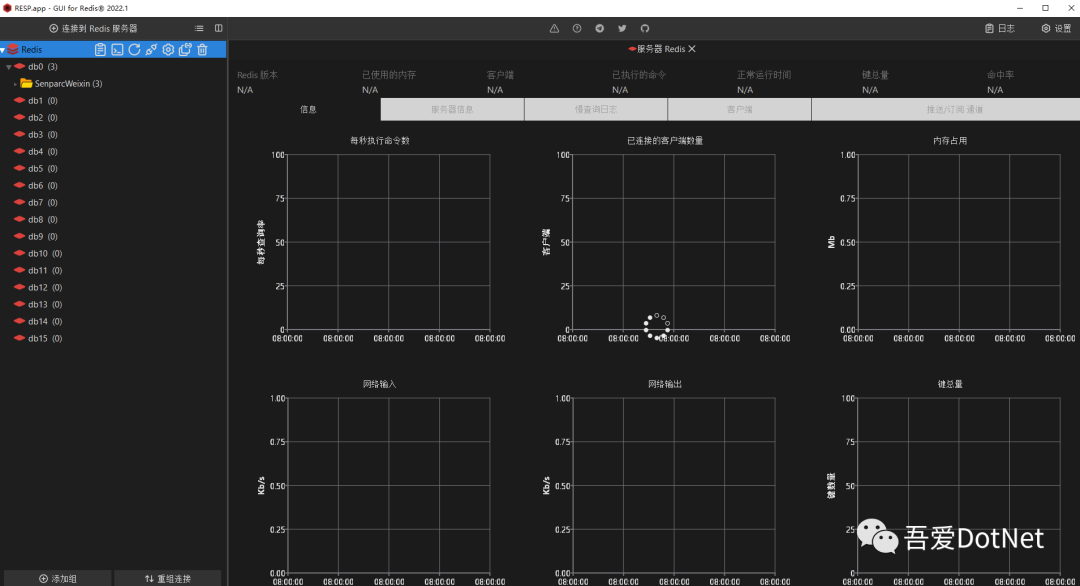Open the circular help icon in top bar
Image resolution: width=1080 pixels, height=586 pixels.
[577, 28]
